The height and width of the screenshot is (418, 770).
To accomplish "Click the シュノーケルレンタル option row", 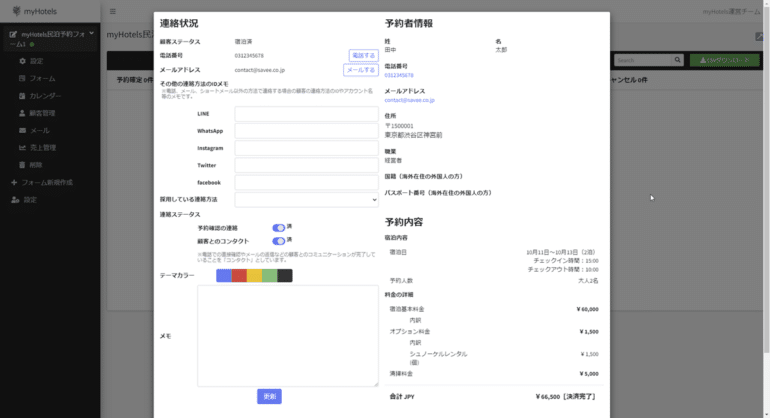I will [x=494, y=358].
